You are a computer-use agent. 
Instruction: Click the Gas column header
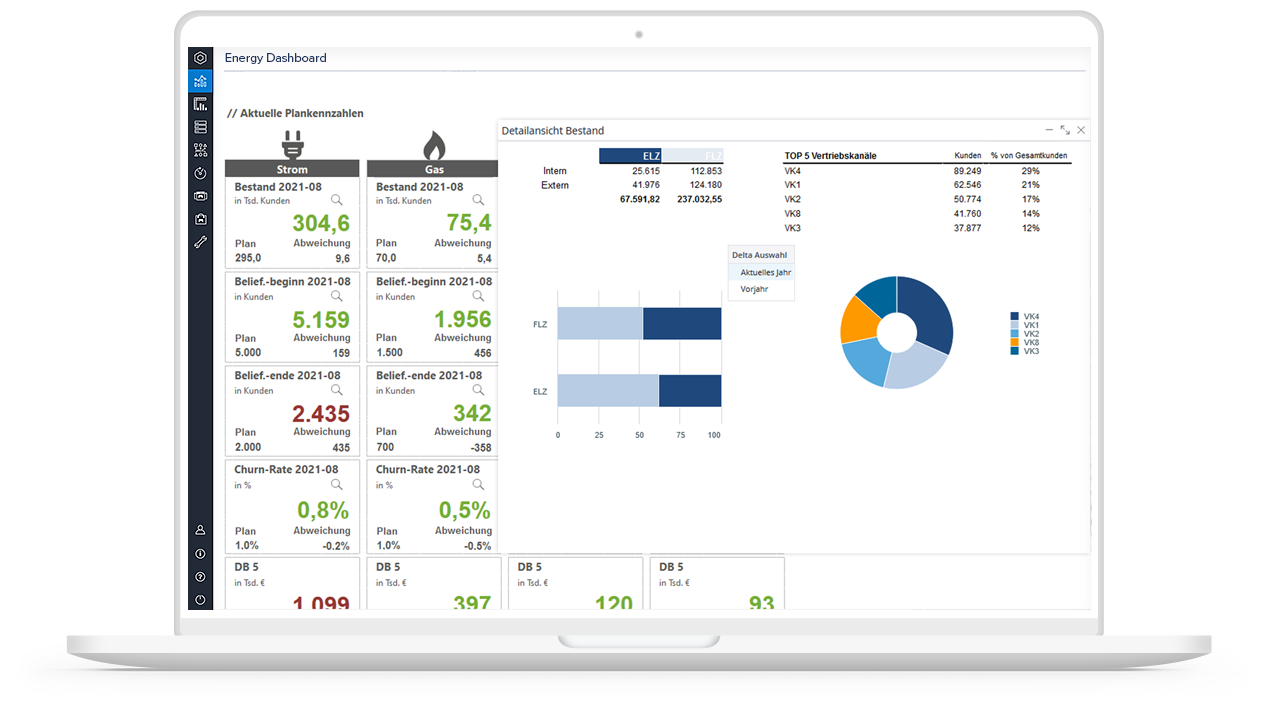point(434,169)
